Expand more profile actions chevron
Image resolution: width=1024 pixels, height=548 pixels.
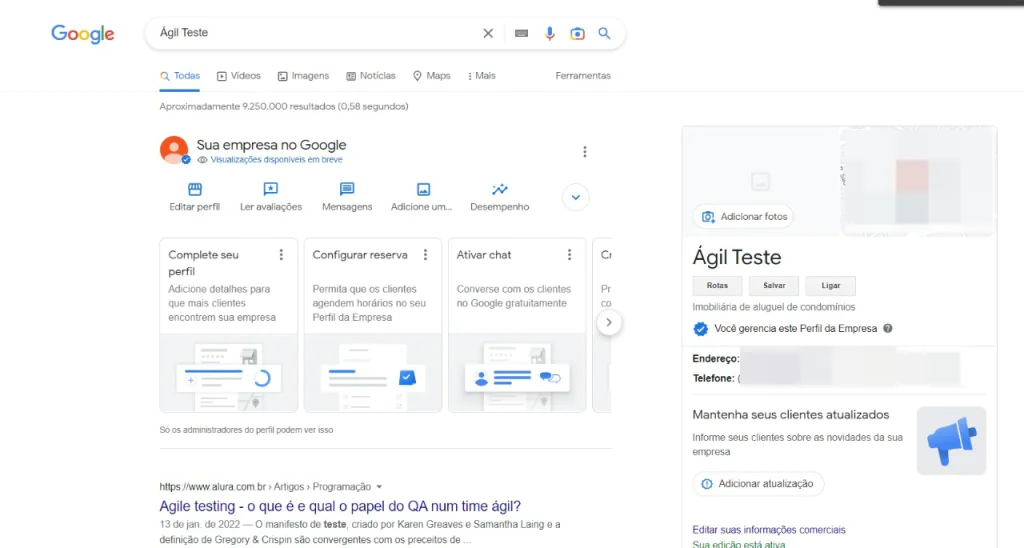click(575, 197)
